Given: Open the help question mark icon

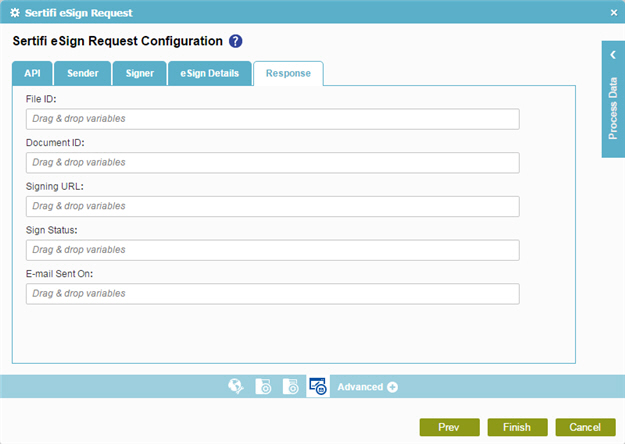Looking at the screenshot, I should [235, 41].
